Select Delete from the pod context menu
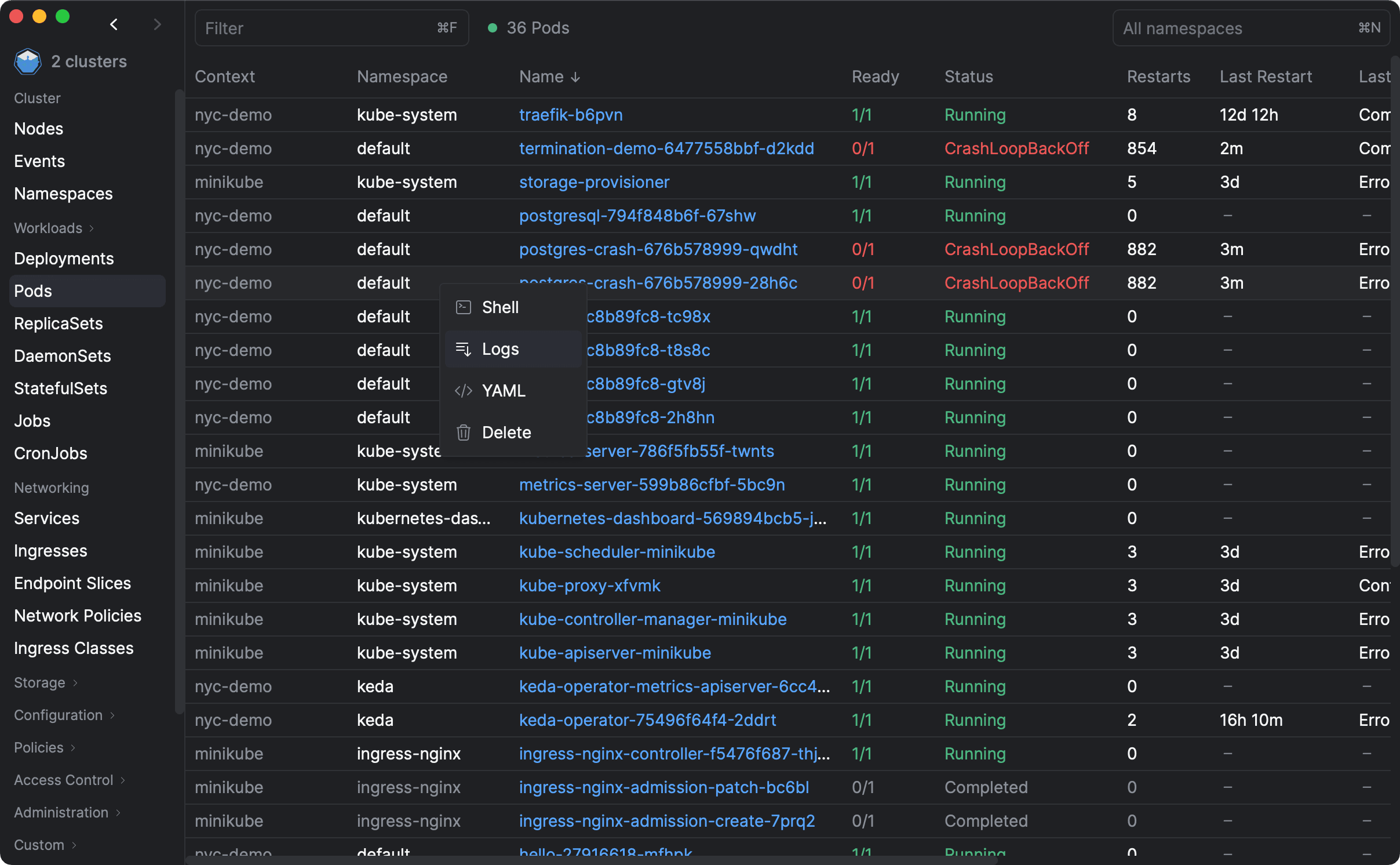Screen dimensions: 1400x865 coord(507,432)
